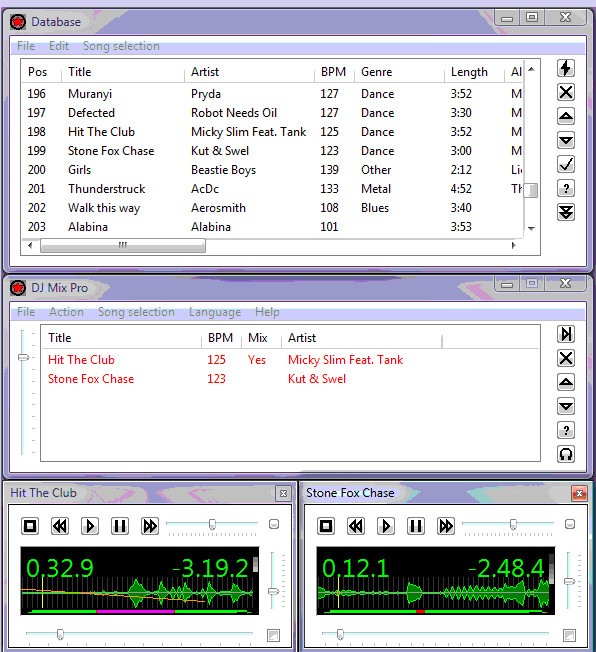Select Stone Fox Chase in DJ Mix Pro playlist
This screenshot has height=652, width=596.
[x=290, y=379]
